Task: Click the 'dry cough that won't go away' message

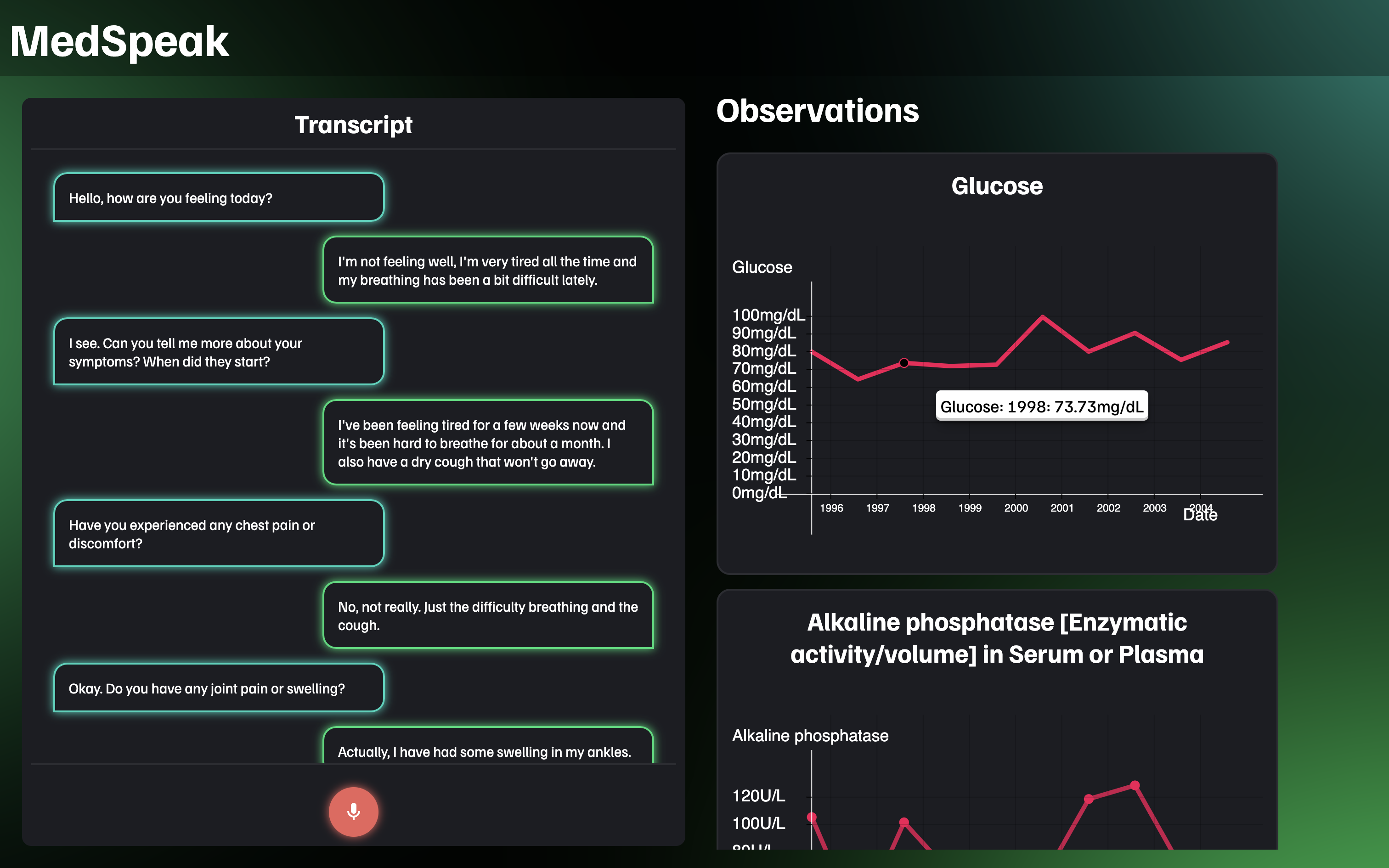Action: tap(487, 443)
